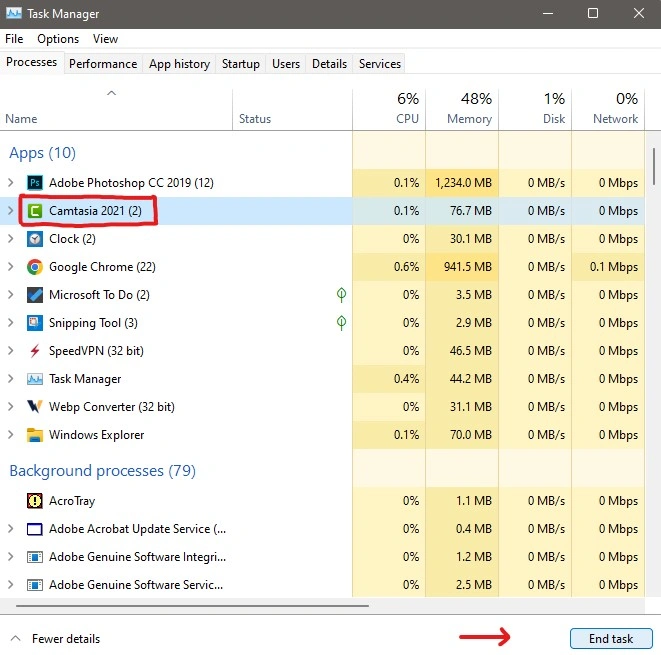The height and width of the screenshot is (655, 661).
Task: Sort processes by Name column
Action: pos(116,110)
